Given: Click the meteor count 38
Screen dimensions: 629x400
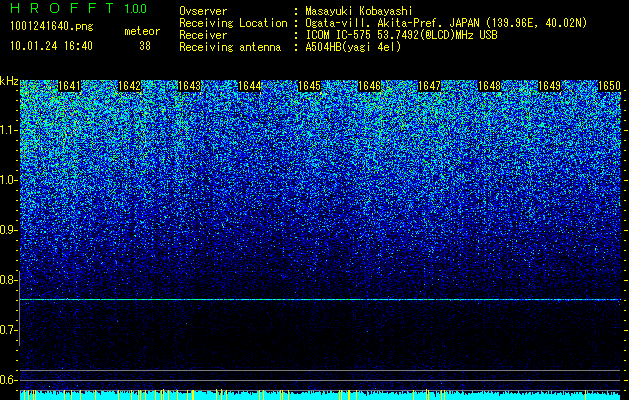Looking at the screenshot, I should pos(145,46).
